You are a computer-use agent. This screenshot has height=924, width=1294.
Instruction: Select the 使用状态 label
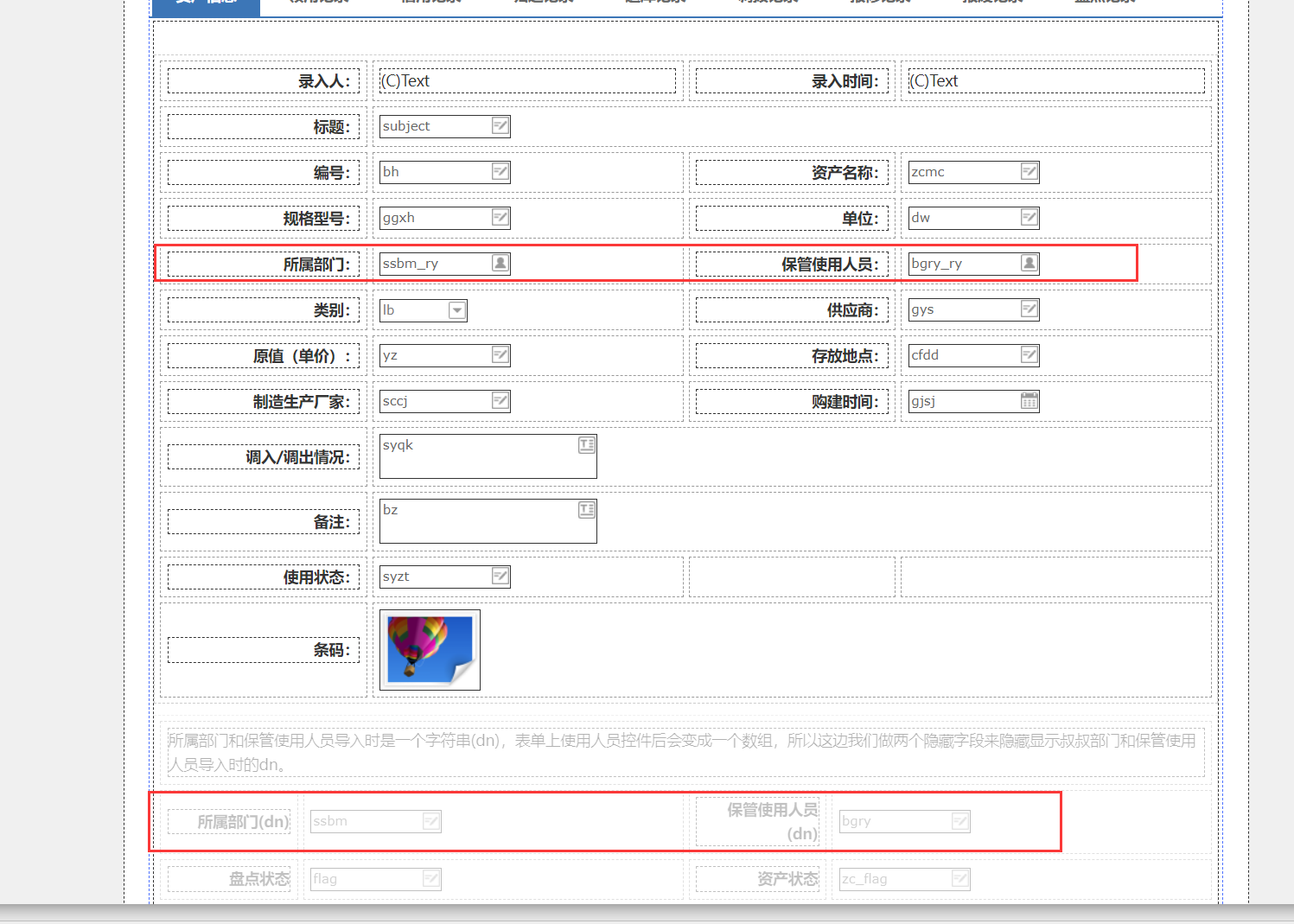tap(264, 577)
